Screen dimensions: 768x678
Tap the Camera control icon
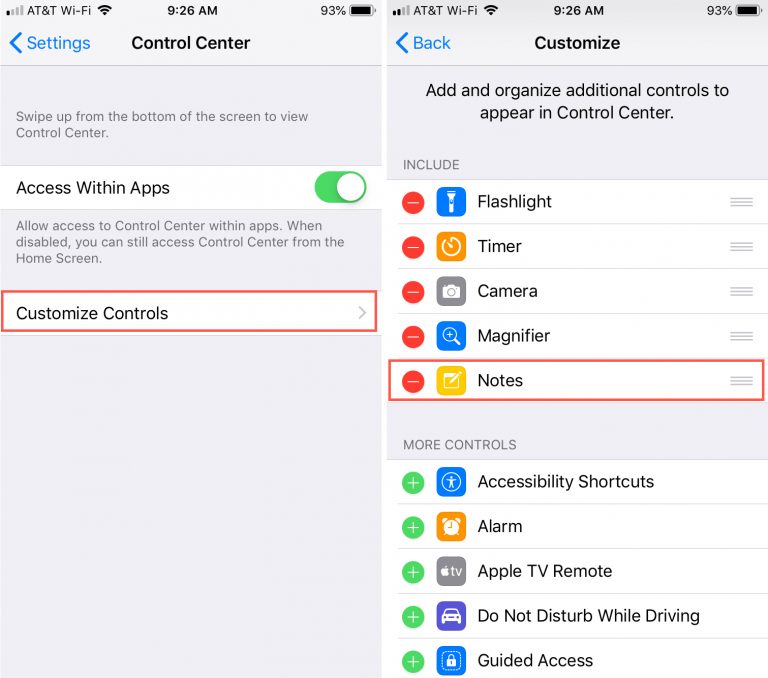pyautogui.click(x=451, y=291)
